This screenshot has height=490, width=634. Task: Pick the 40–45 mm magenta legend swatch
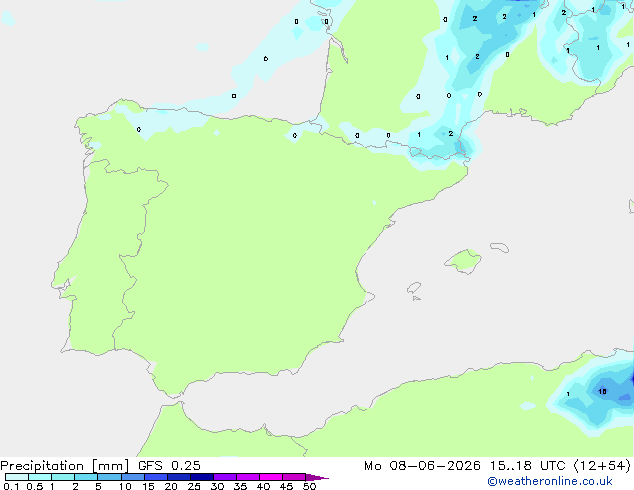point(271,477)
